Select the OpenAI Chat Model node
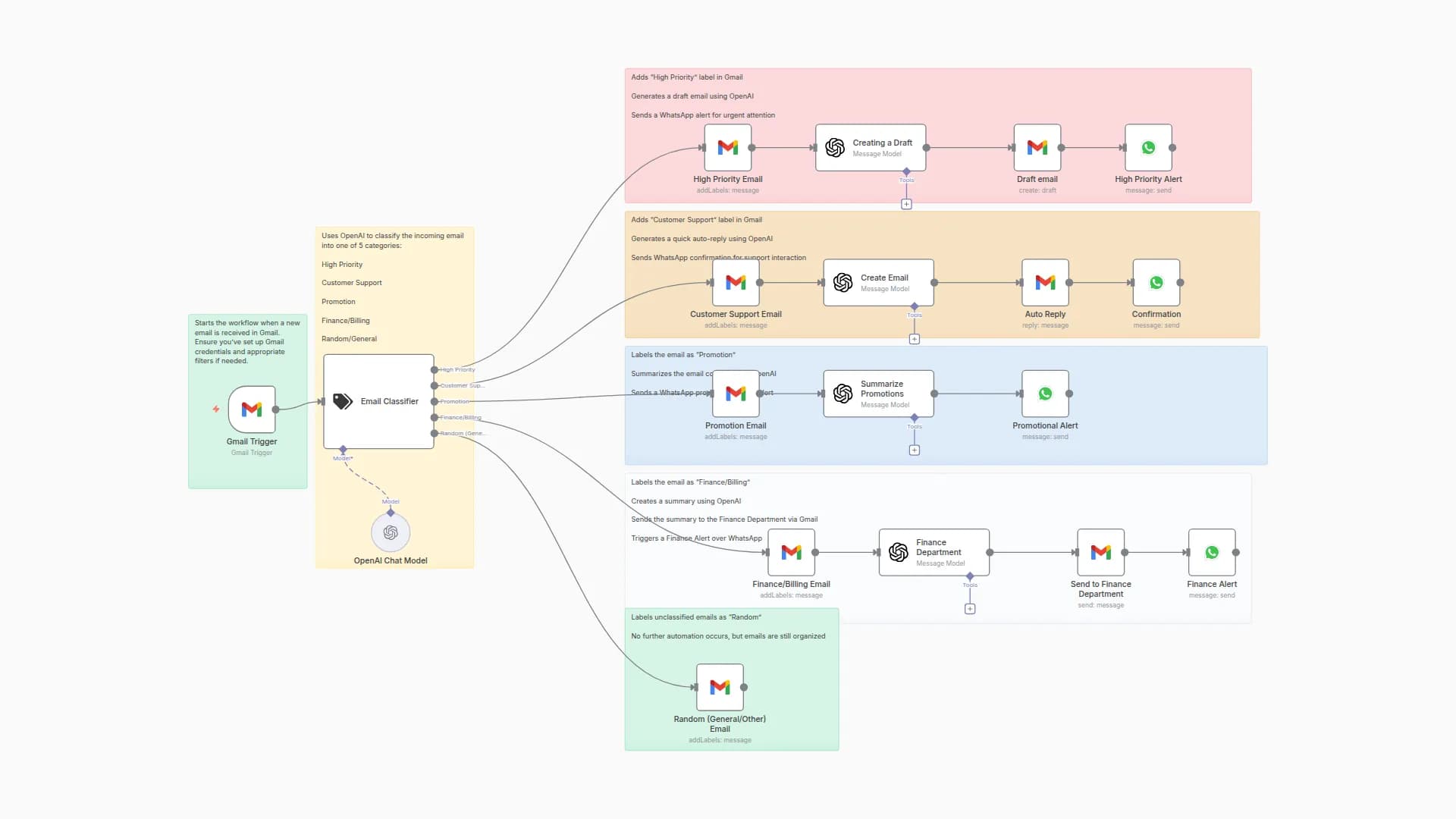Image resolution: width=1456 pixels, height=819 pixels. click(x=391, y=532)
